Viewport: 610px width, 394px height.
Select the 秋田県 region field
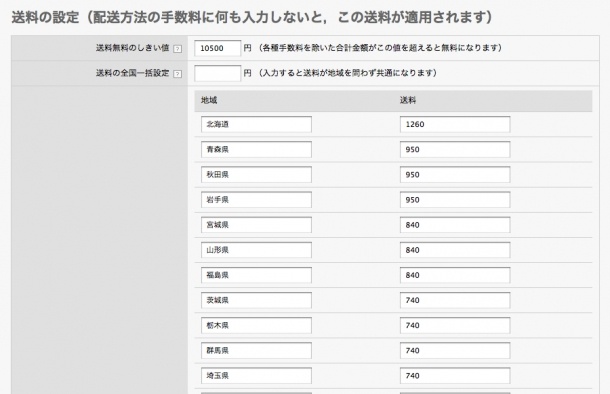tap(256, 175)
